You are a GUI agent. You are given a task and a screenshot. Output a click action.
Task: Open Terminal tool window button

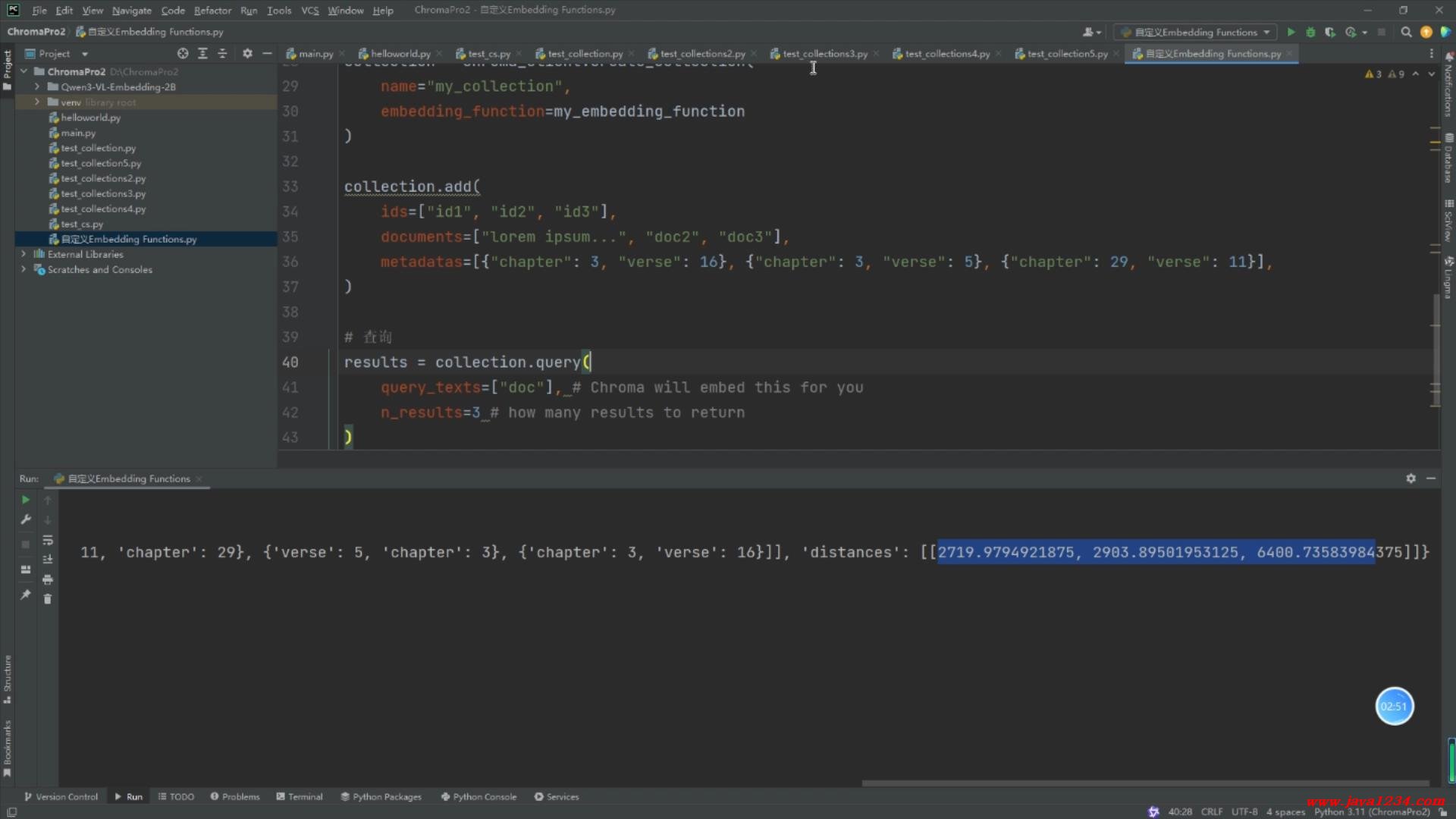point(300,796)
